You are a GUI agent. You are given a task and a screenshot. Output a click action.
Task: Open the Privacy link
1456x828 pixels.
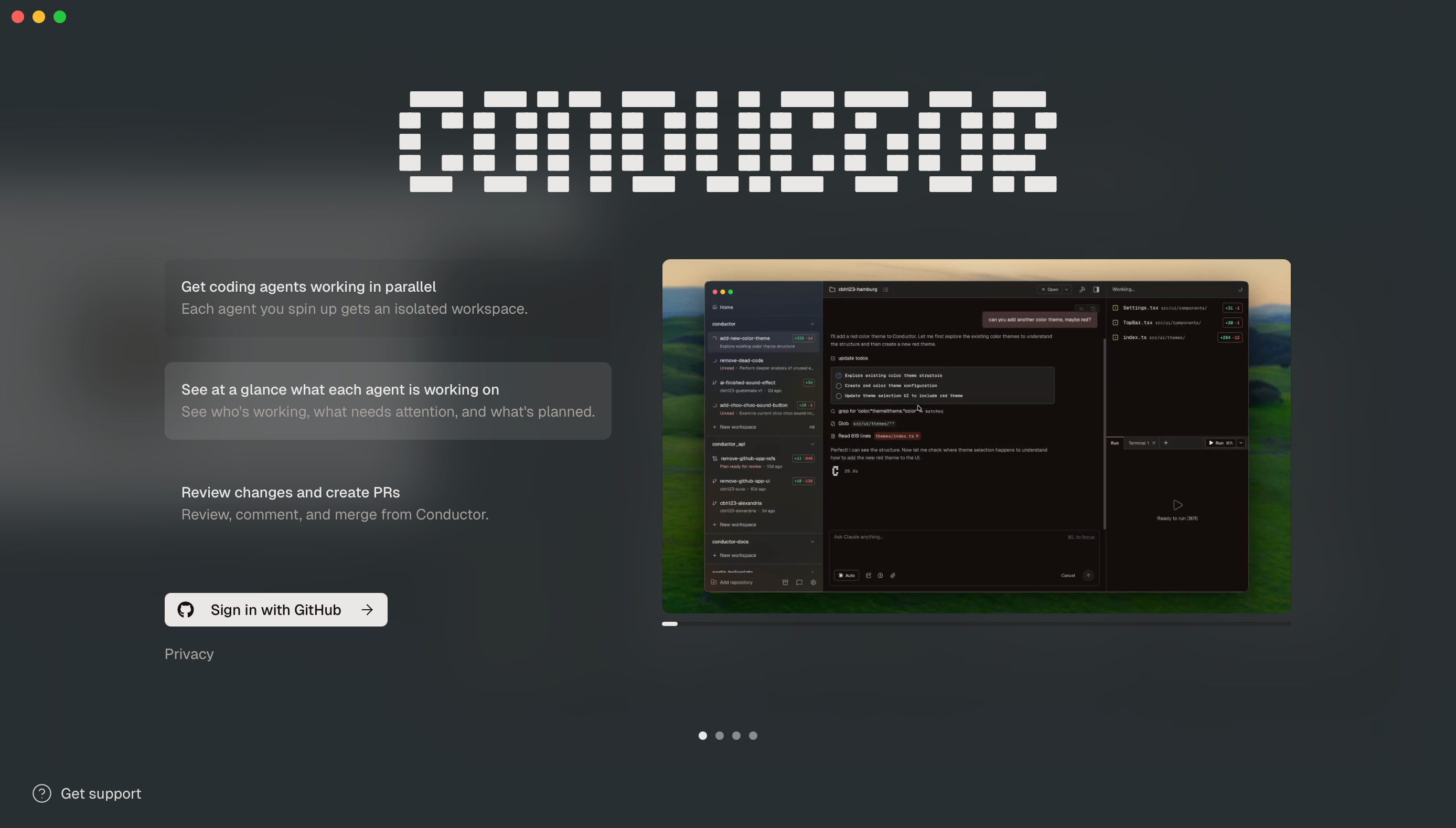pyautogui.click(x=189, y=653)
